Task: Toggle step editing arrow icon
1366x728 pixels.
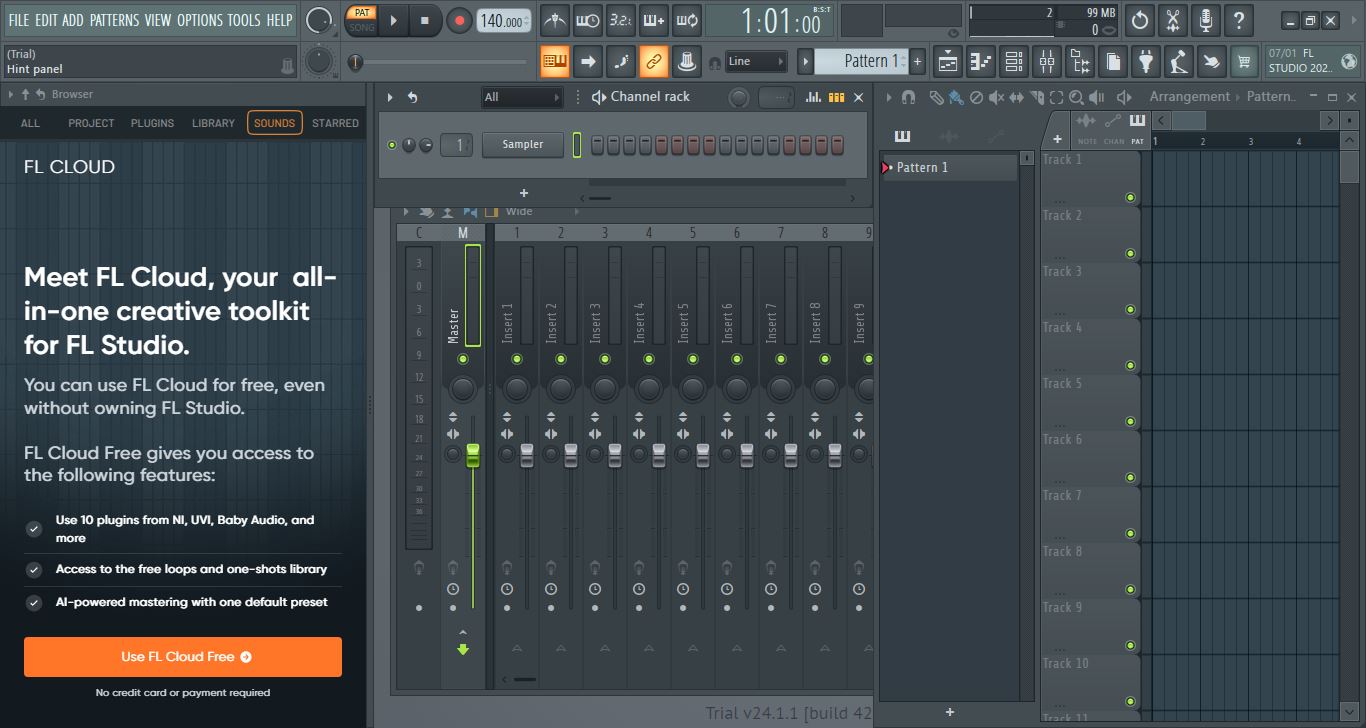Action: (x=588, y=62)
